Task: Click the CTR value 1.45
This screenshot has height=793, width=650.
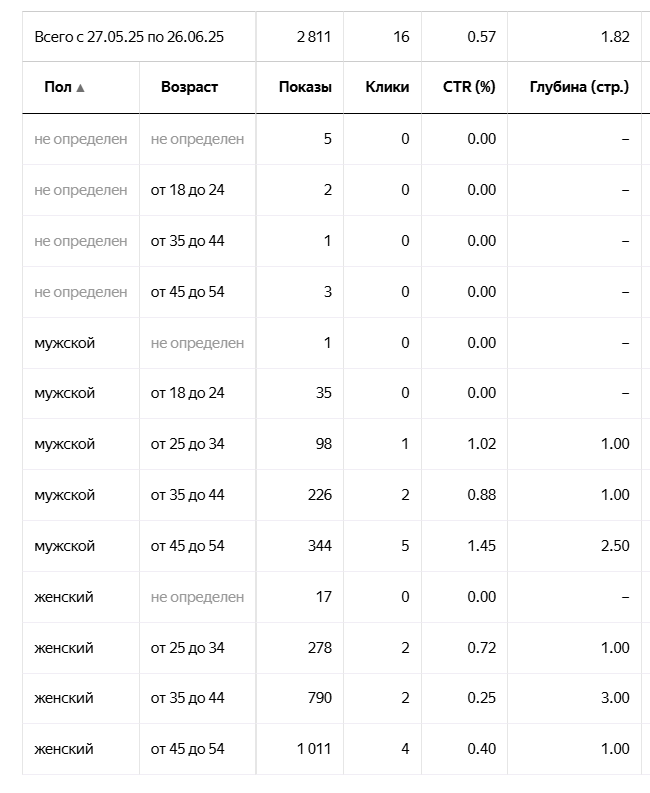Action: click(x=481, y=546)
